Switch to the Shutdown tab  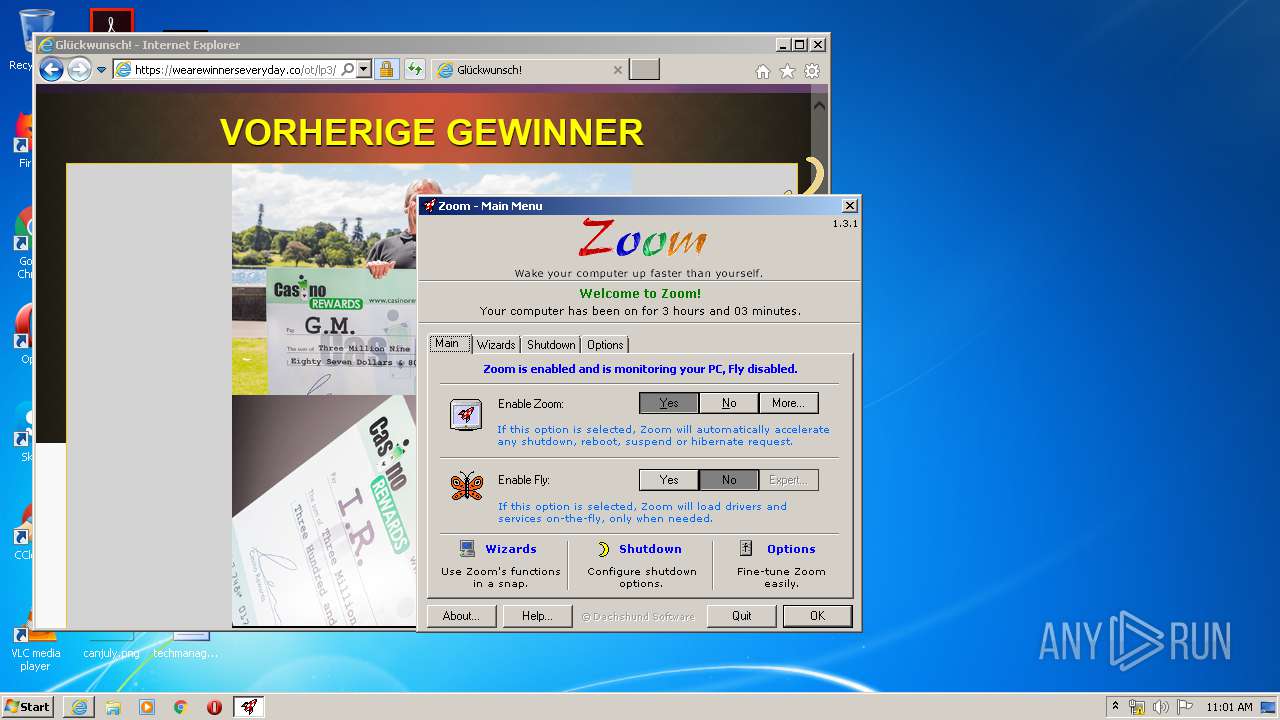(x=551, y=345)
